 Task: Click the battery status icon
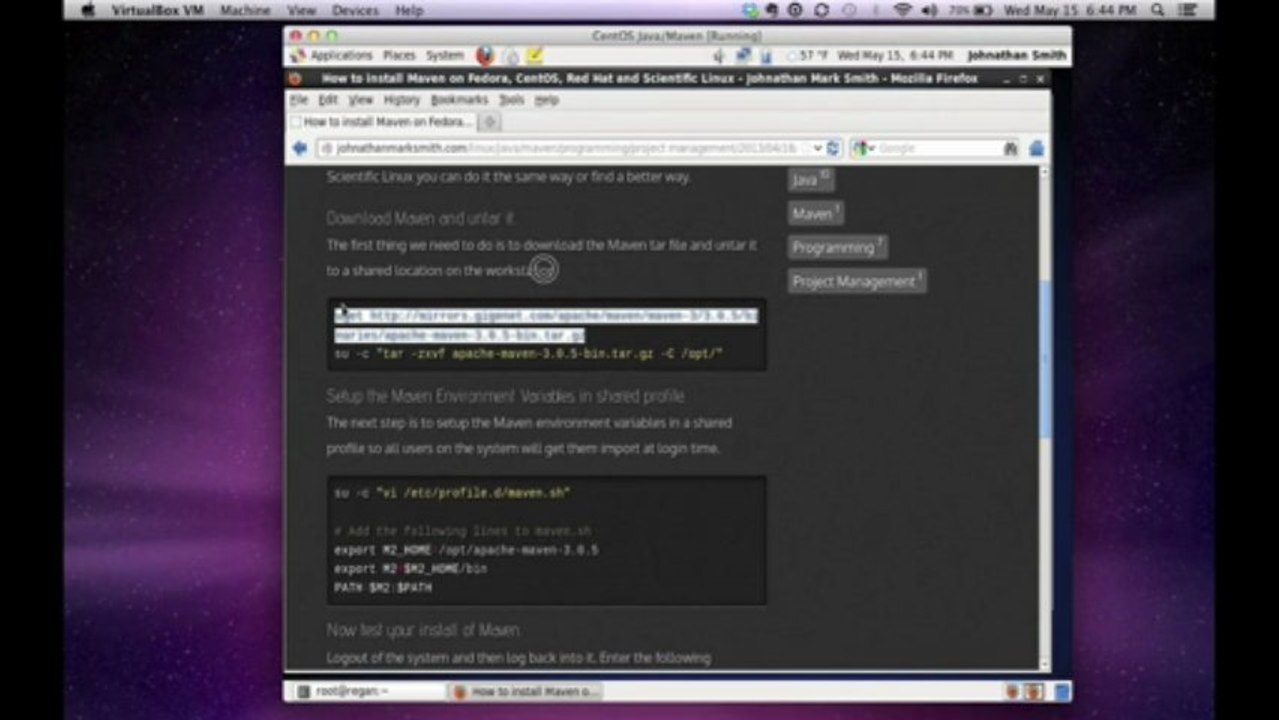pyautogui.click(x=982, y=10)
